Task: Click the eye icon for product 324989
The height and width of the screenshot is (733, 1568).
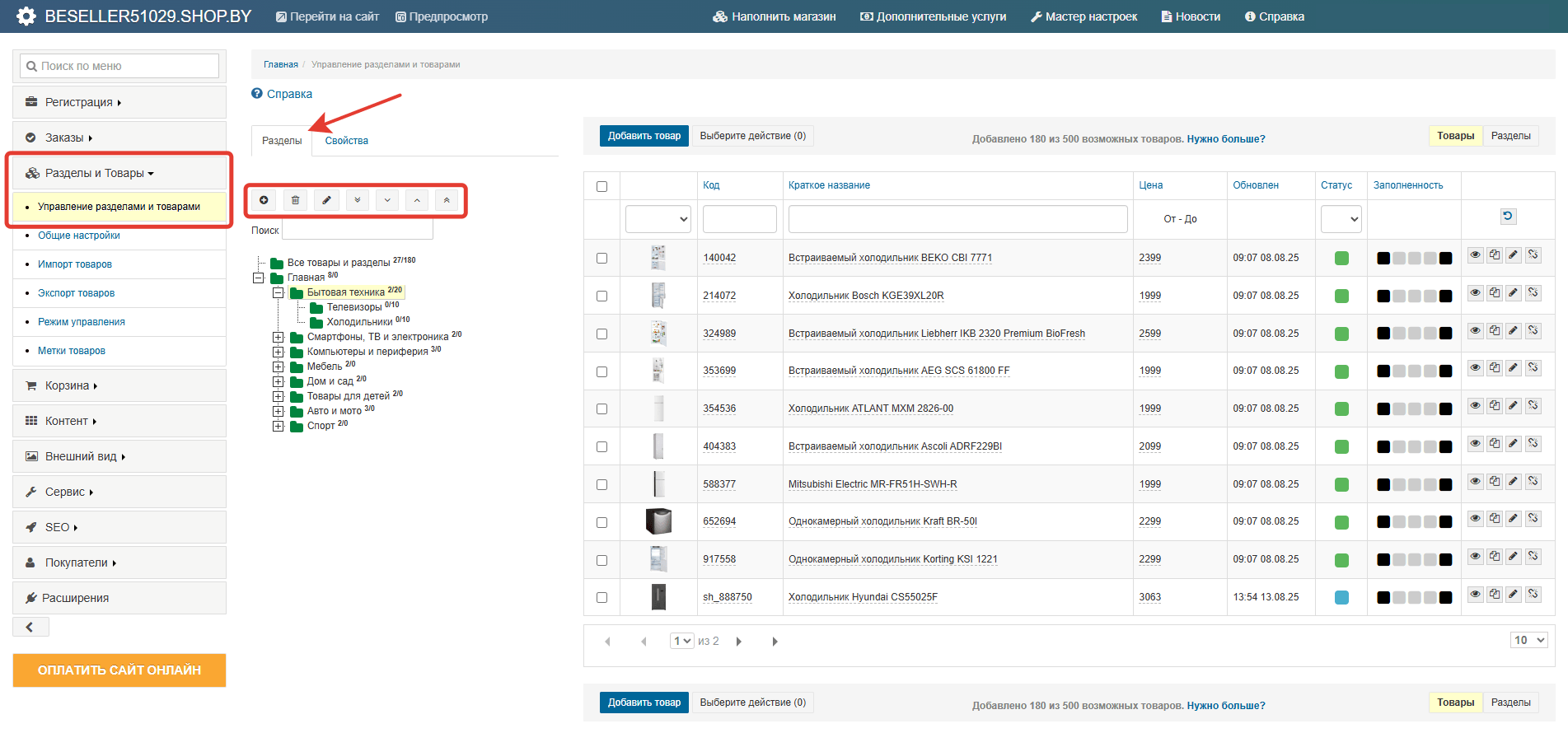Action: pos(1475,331)
